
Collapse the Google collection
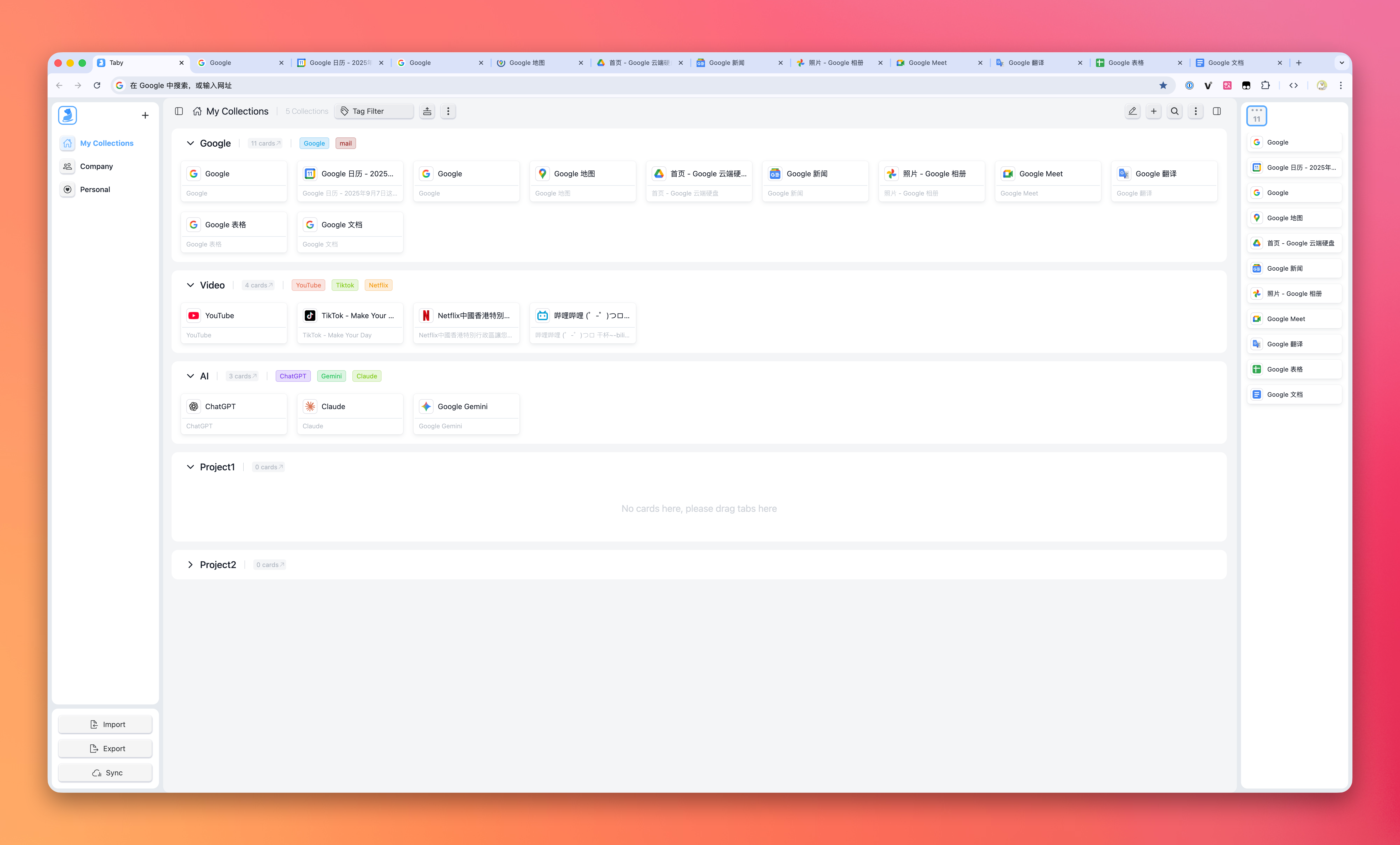pyautogui.click(x=190, y=143)
